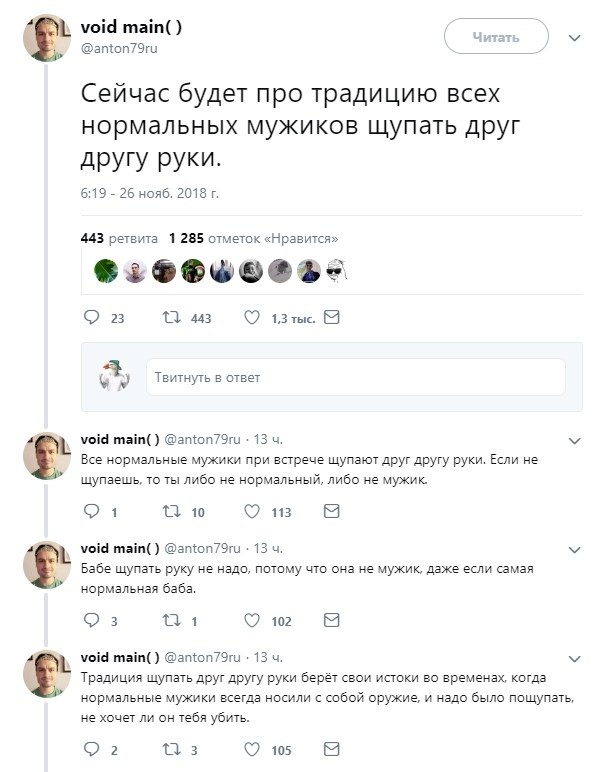This screenshot has height=772, width=602.
Task: Open the @anton79ru profile handle in header
Action: tap(113, 47)
